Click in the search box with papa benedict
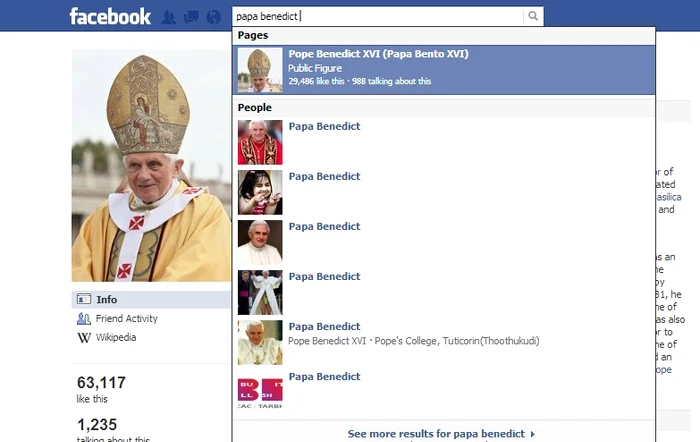This screenshot has height=442, width=700. pyautogui.click(x=378, y=16)
